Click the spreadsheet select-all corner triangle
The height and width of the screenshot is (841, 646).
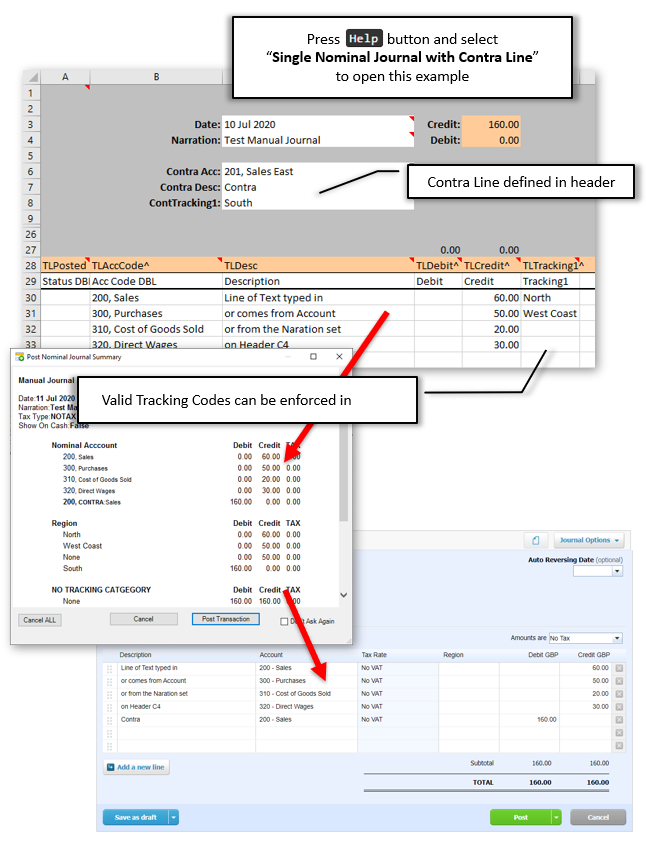33,77
